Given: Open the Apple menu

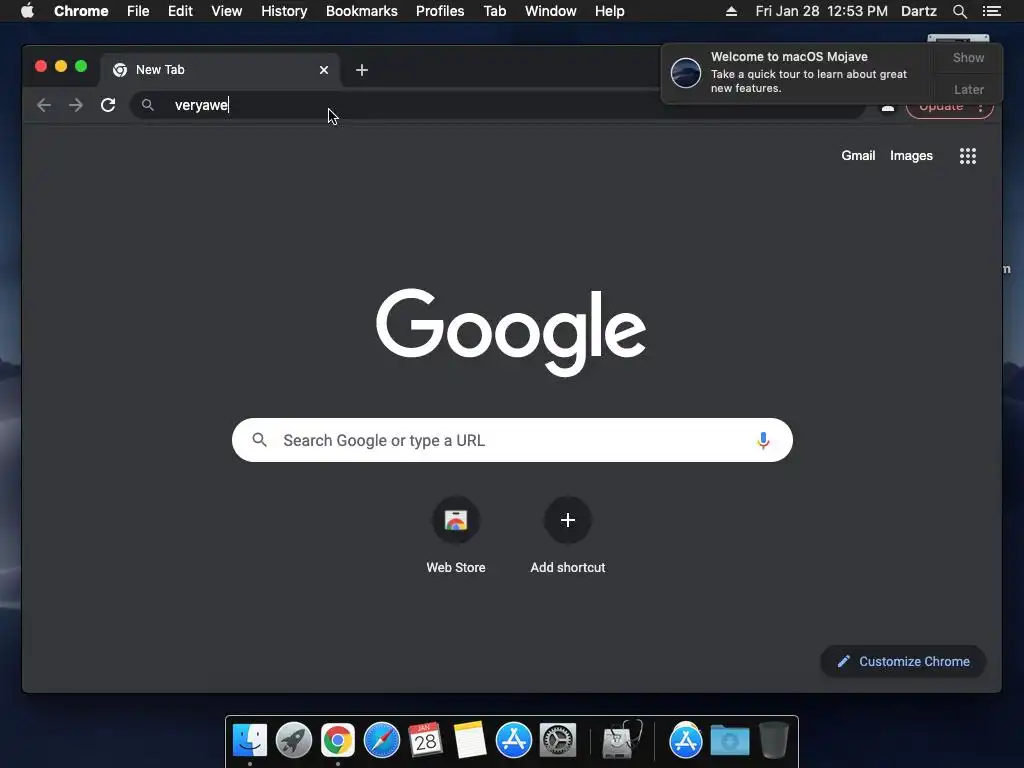Looking at the screenshot, I should point(27,11).
